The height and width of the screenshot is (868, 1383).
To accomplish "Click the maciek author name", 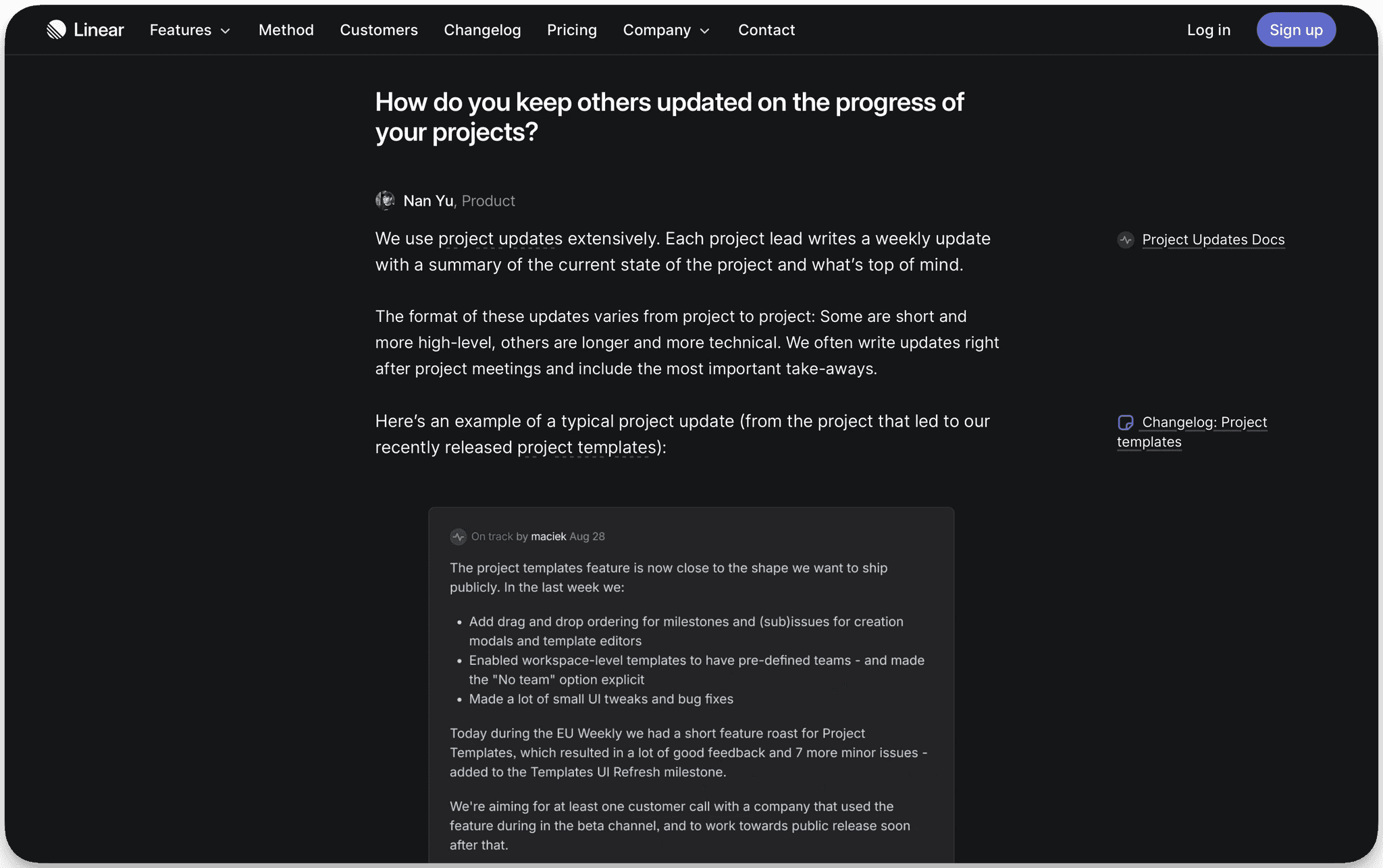I will (548, 537).
